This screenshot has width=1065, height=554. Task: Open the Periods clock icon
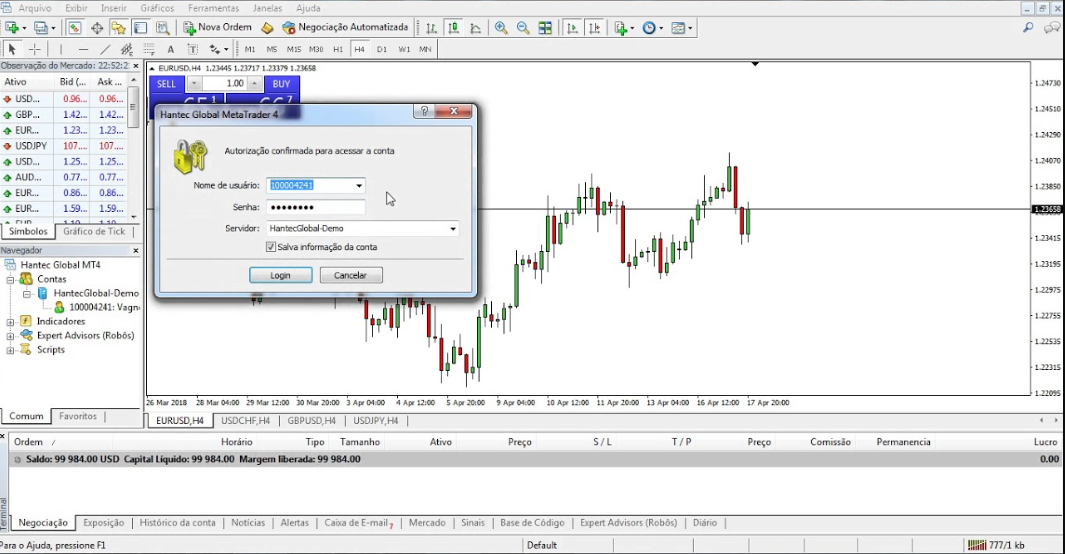point(649,28)
